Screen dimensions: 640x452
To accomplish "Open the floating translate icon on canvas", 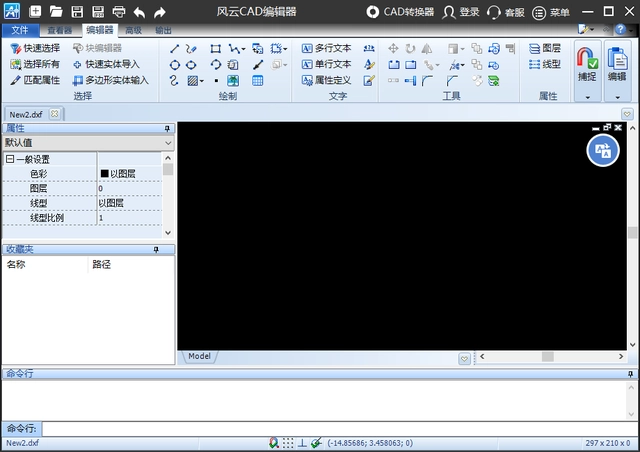I will point(603,150).
